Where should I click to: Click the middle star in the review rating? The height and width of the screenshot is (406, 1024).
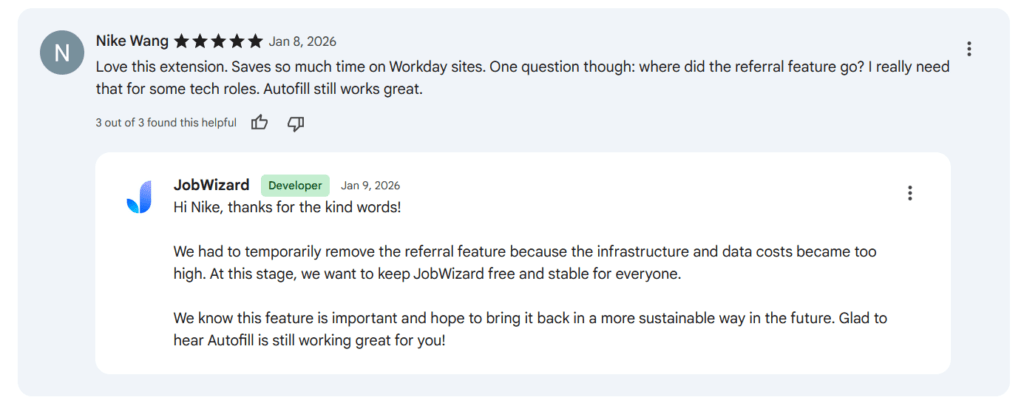tap(218, 42)
